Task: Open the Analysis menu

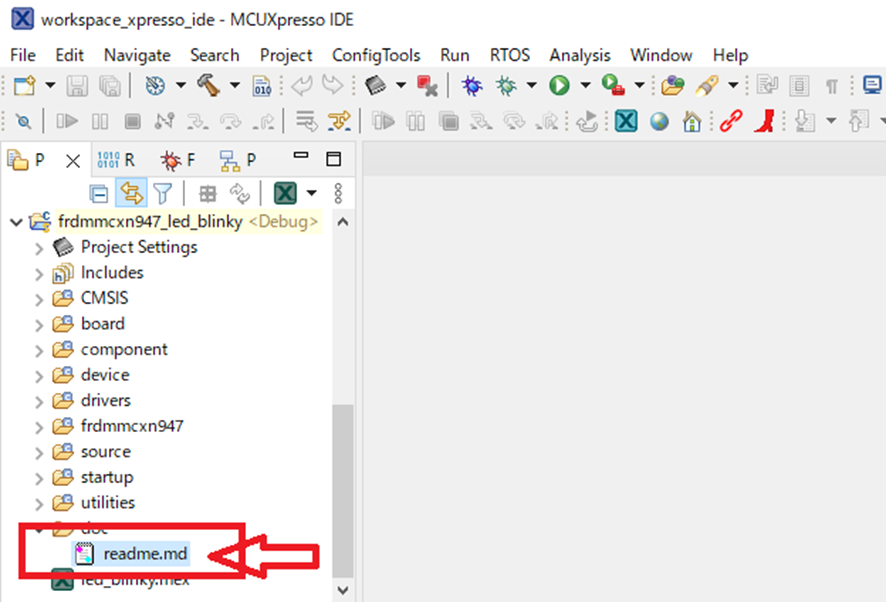Action: (580, 55)
